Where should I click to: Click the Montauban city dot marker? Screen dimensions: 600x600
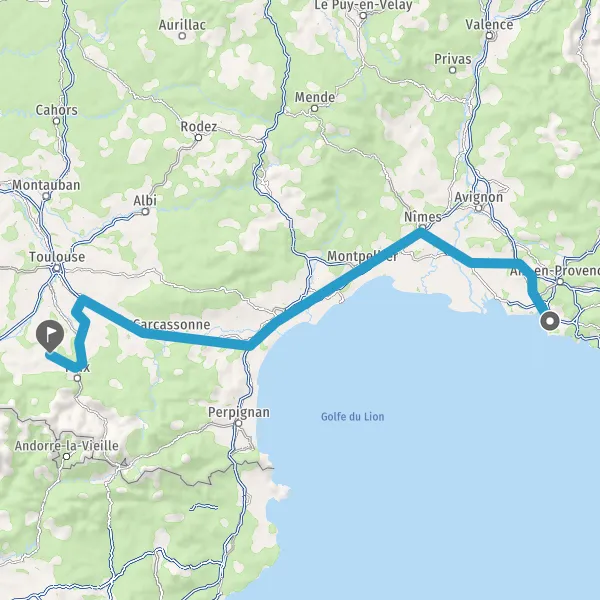46,196
